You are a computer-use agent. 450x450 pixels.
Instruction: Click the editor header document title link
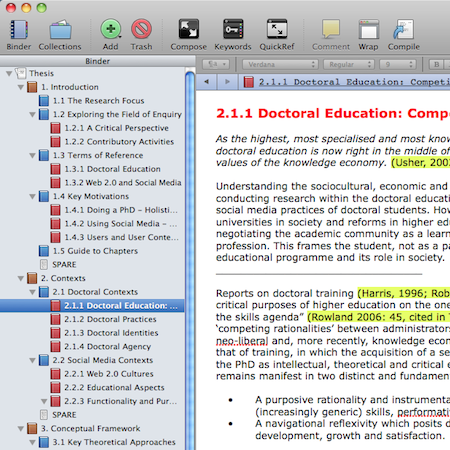pos(354,82)
